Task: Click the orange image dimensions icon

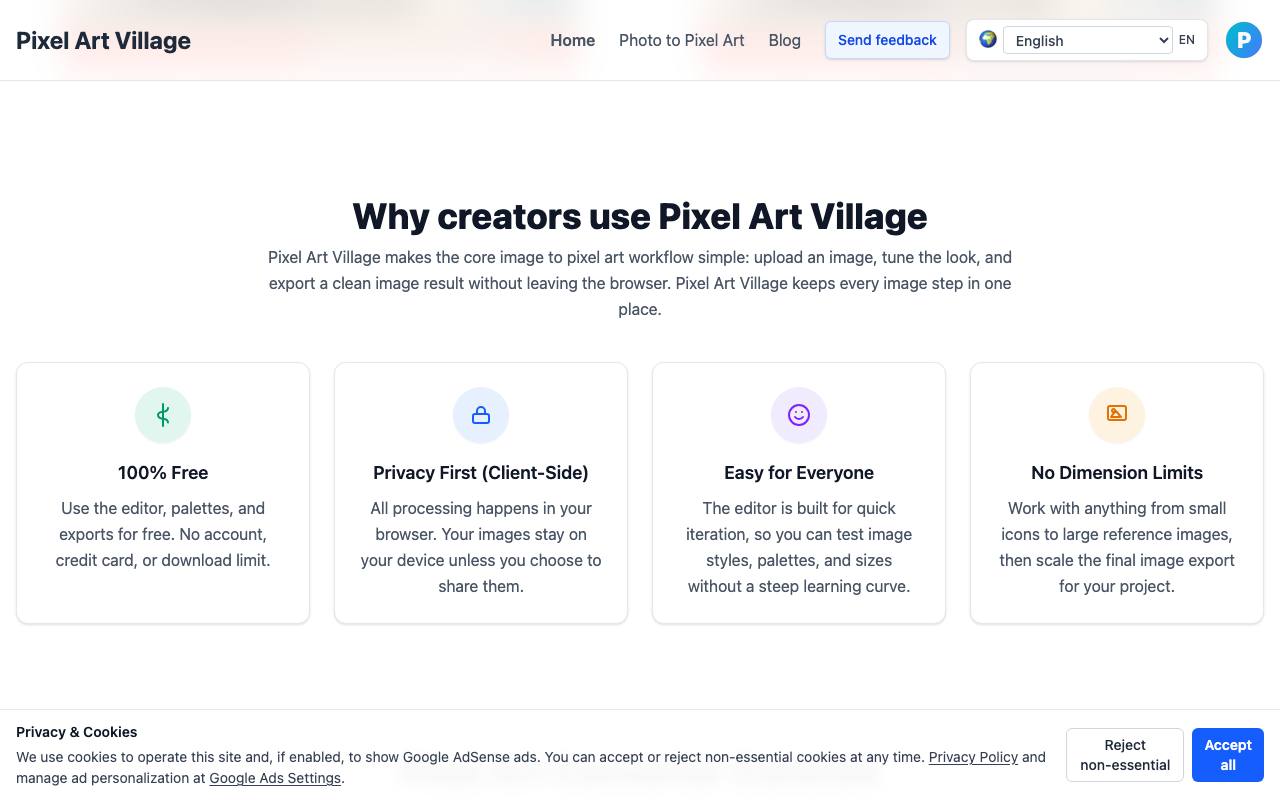Action: click(1117, 415)
